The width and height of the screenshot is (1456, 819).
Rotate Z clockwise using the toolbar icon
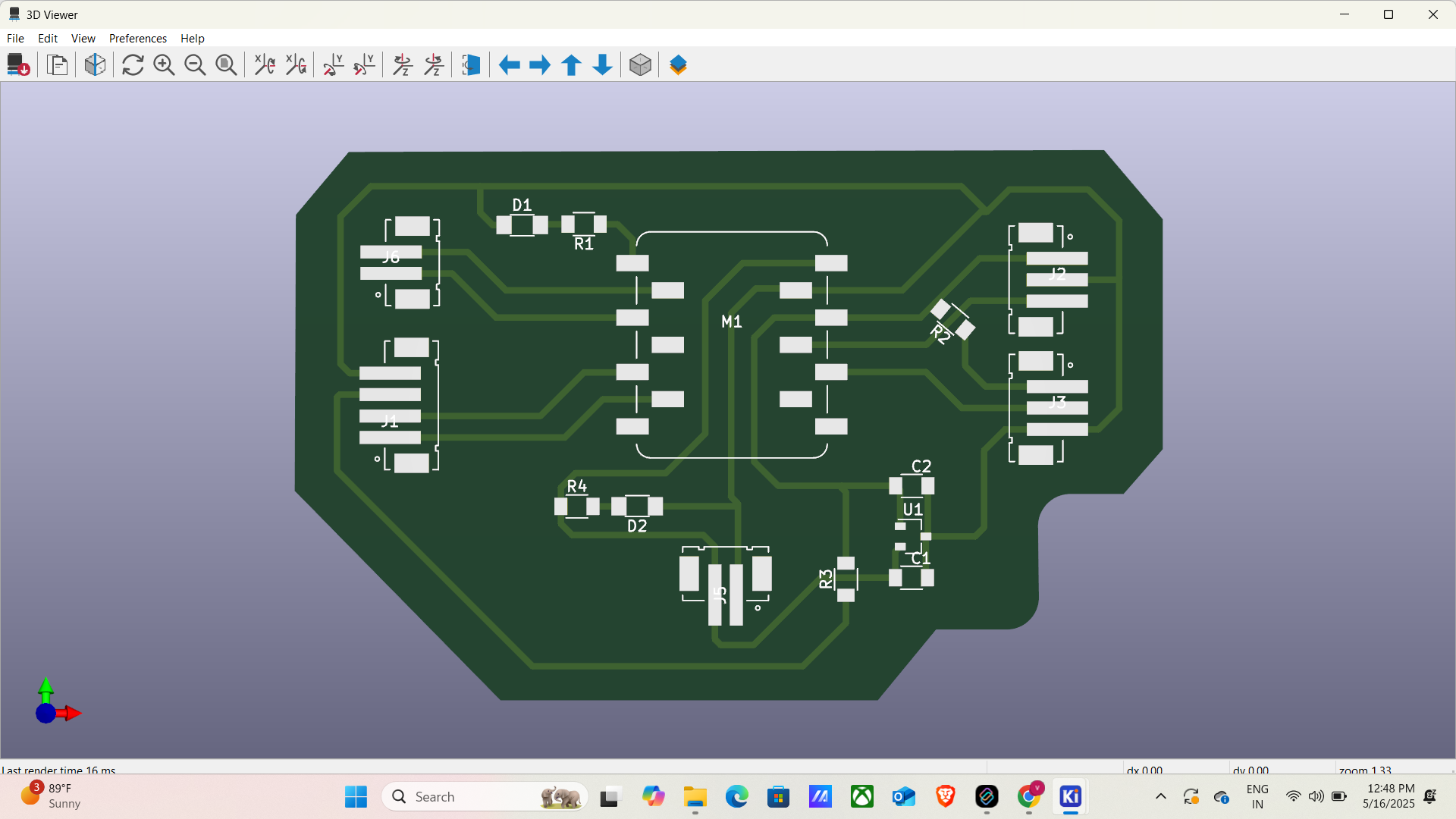[403, 65]
